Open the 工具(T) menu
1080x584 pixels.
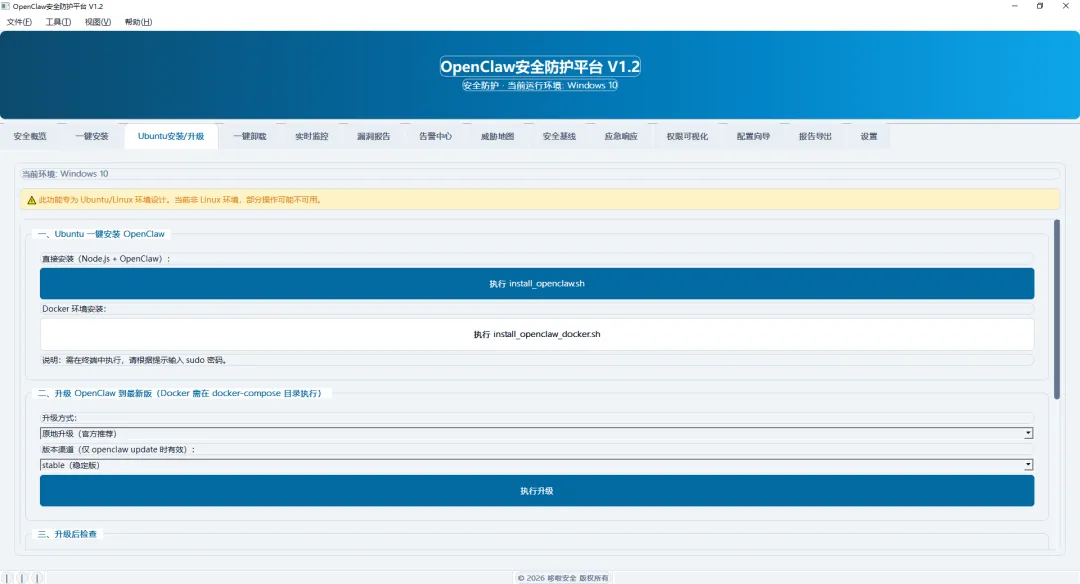pos(59,22)
